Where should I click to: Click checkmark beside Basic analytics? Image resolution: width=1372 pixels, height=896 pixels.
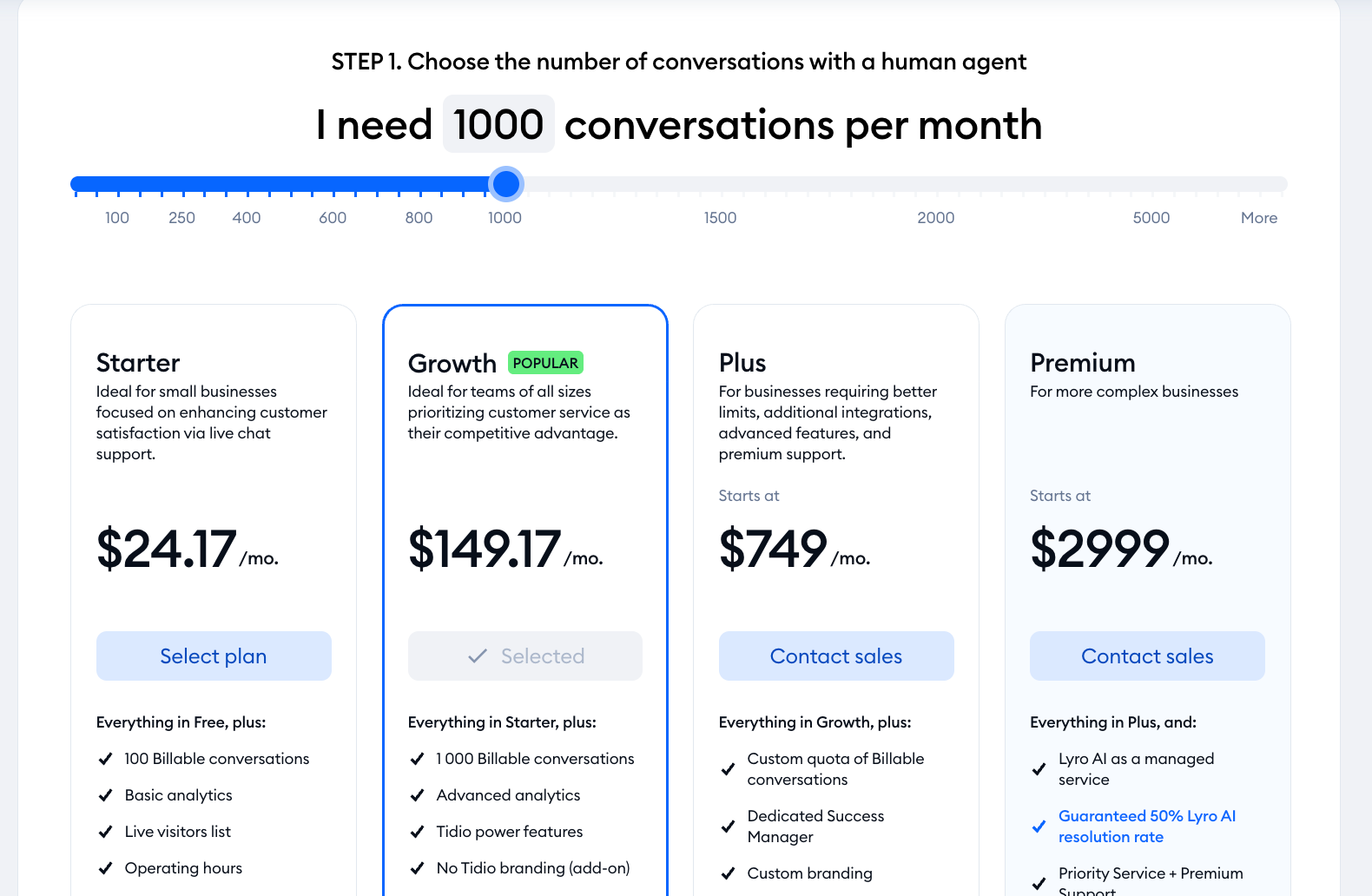pyautogui.click(x=106, y=795)
